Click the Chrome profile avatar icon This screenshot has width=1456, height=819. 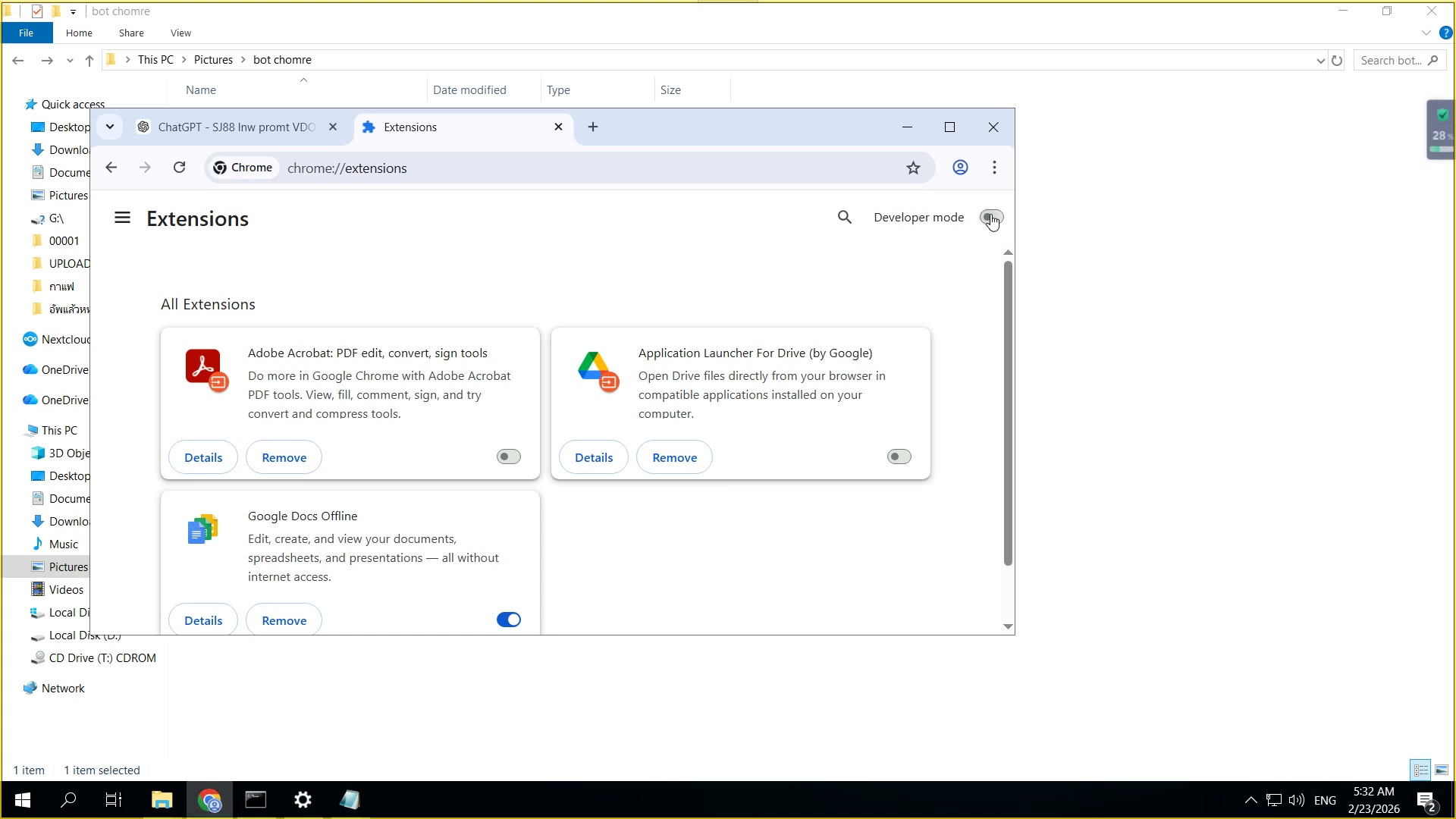coord(960,168)
